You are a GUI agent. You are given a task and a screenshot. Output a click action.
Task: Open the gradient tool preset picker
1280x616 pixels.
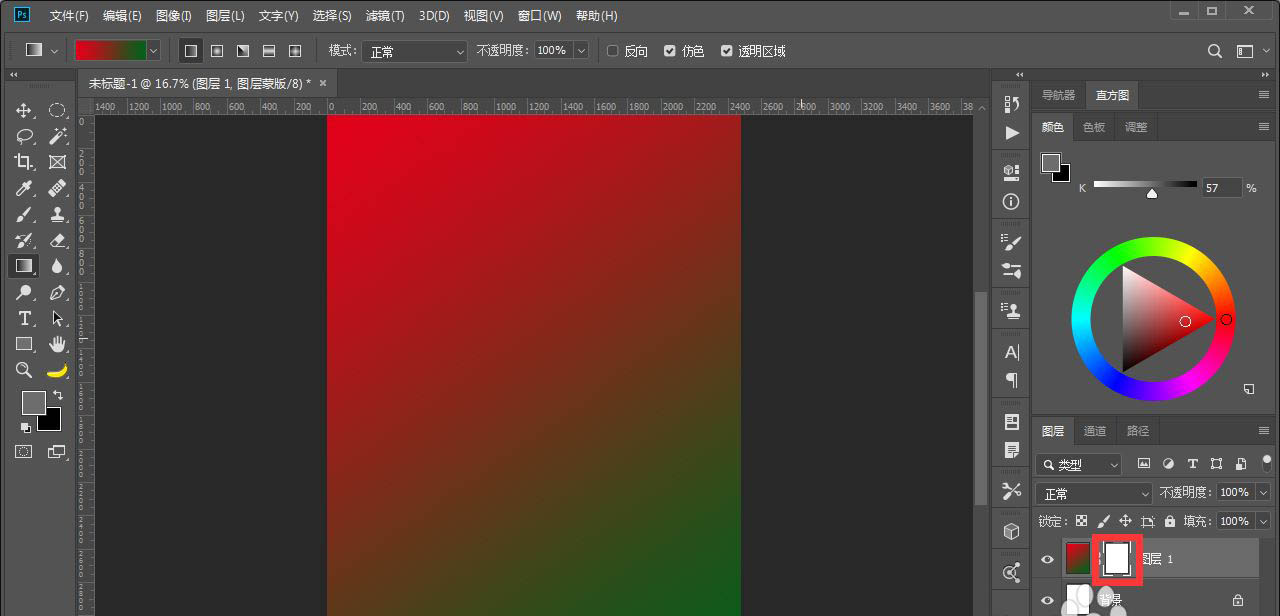[x=42, y=50]
